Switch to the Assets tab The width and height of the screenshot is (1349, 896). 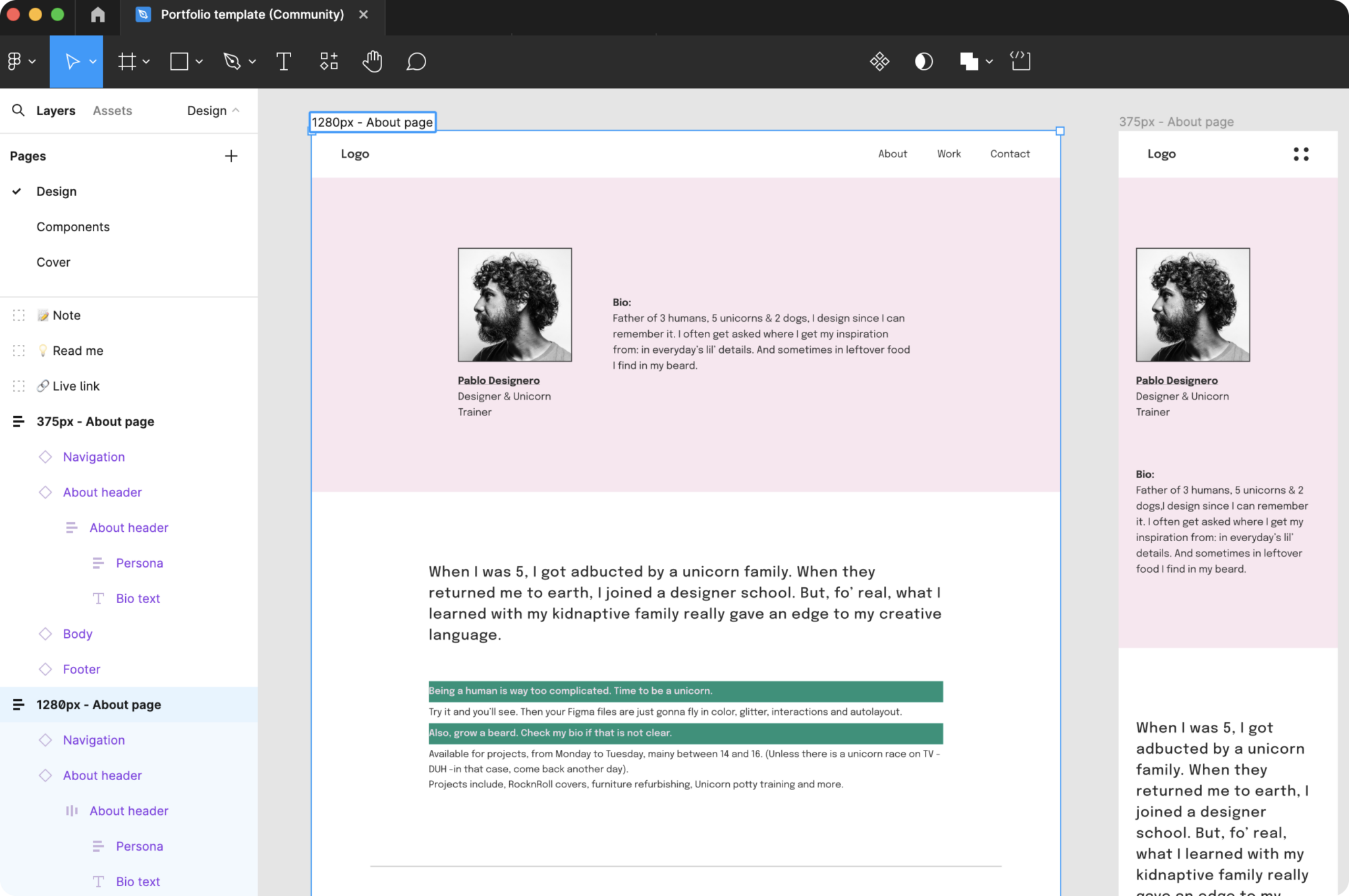click(112, 110)
